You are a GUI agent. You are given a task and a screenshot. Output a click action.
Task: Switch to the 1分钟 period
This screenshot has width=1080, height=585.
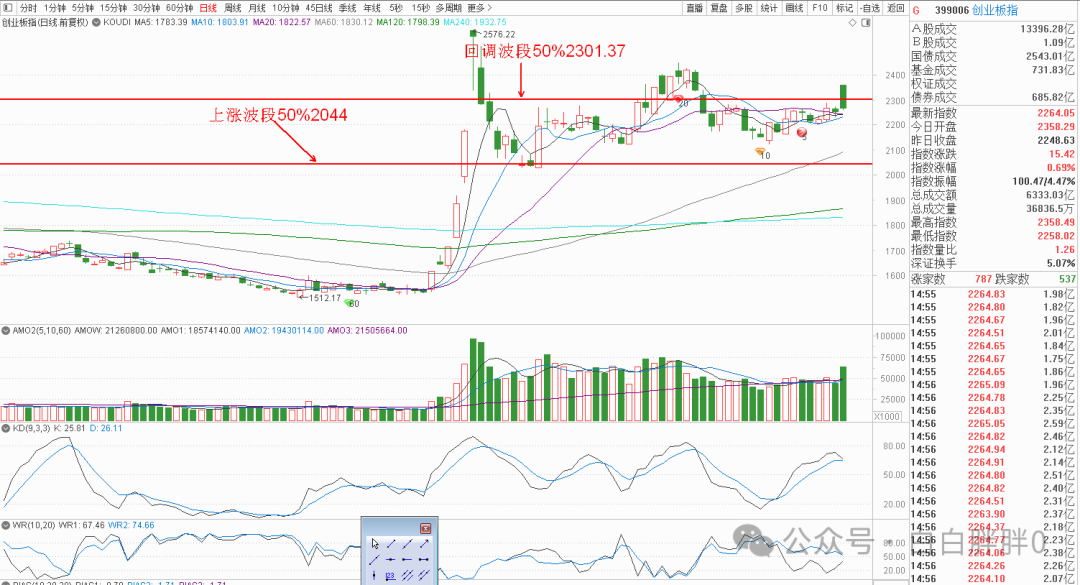coord(54,8)
